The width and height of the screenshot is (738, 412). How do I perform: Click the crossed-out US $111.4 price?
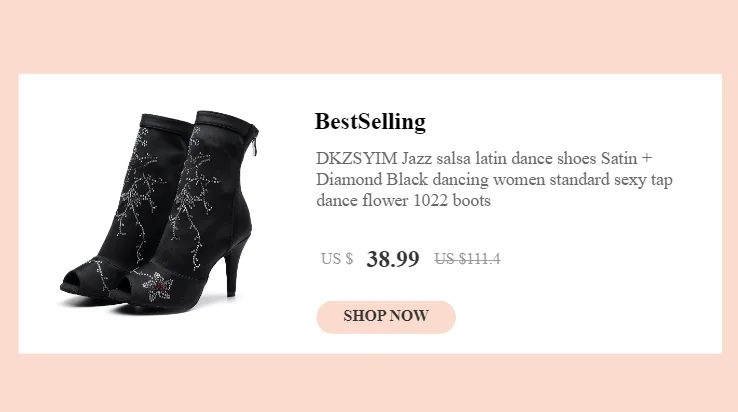click(x=467, y=259)
